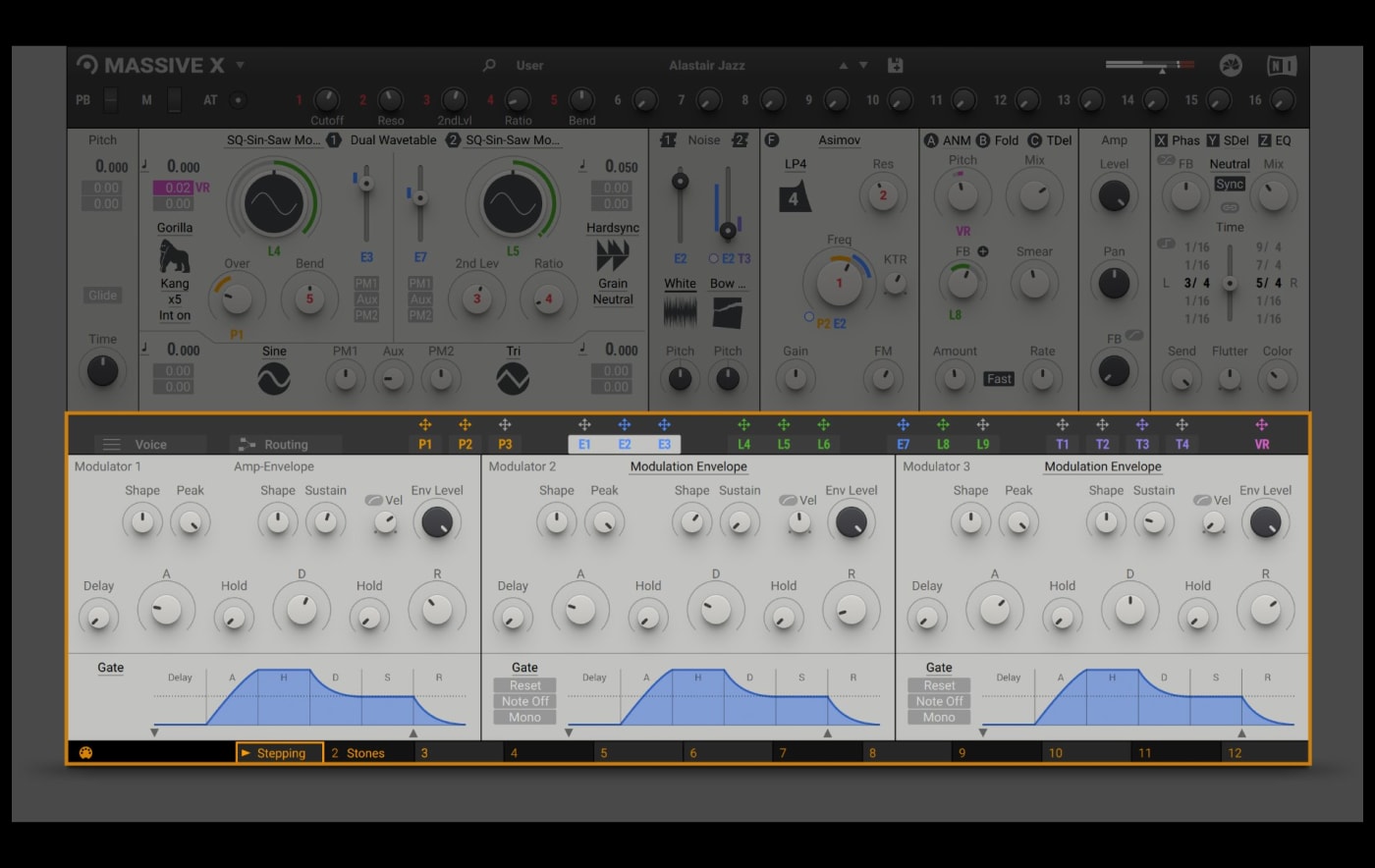Viewport: 1375px width, 868px height.
Task: Select performer slot 2 Stones
Action: tap(369, 753)
